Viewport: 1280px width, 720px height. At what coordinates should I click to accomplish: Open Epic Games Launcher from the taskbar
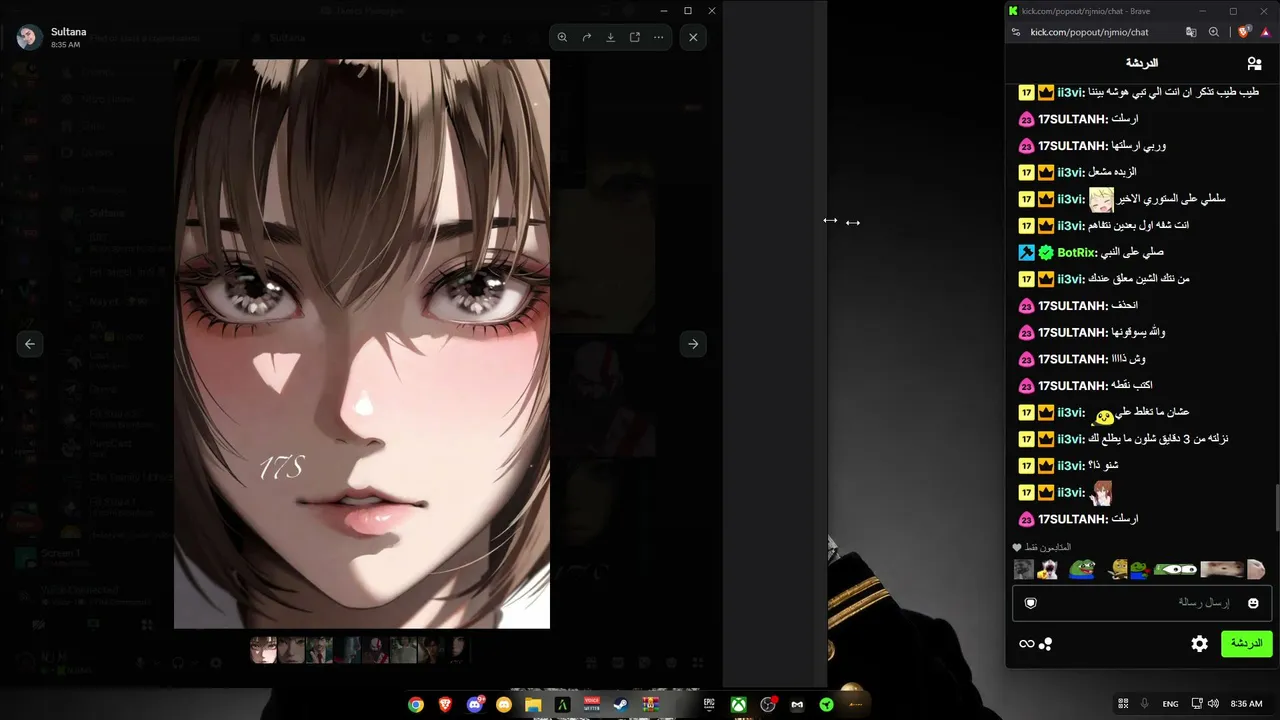coord(709,704)
